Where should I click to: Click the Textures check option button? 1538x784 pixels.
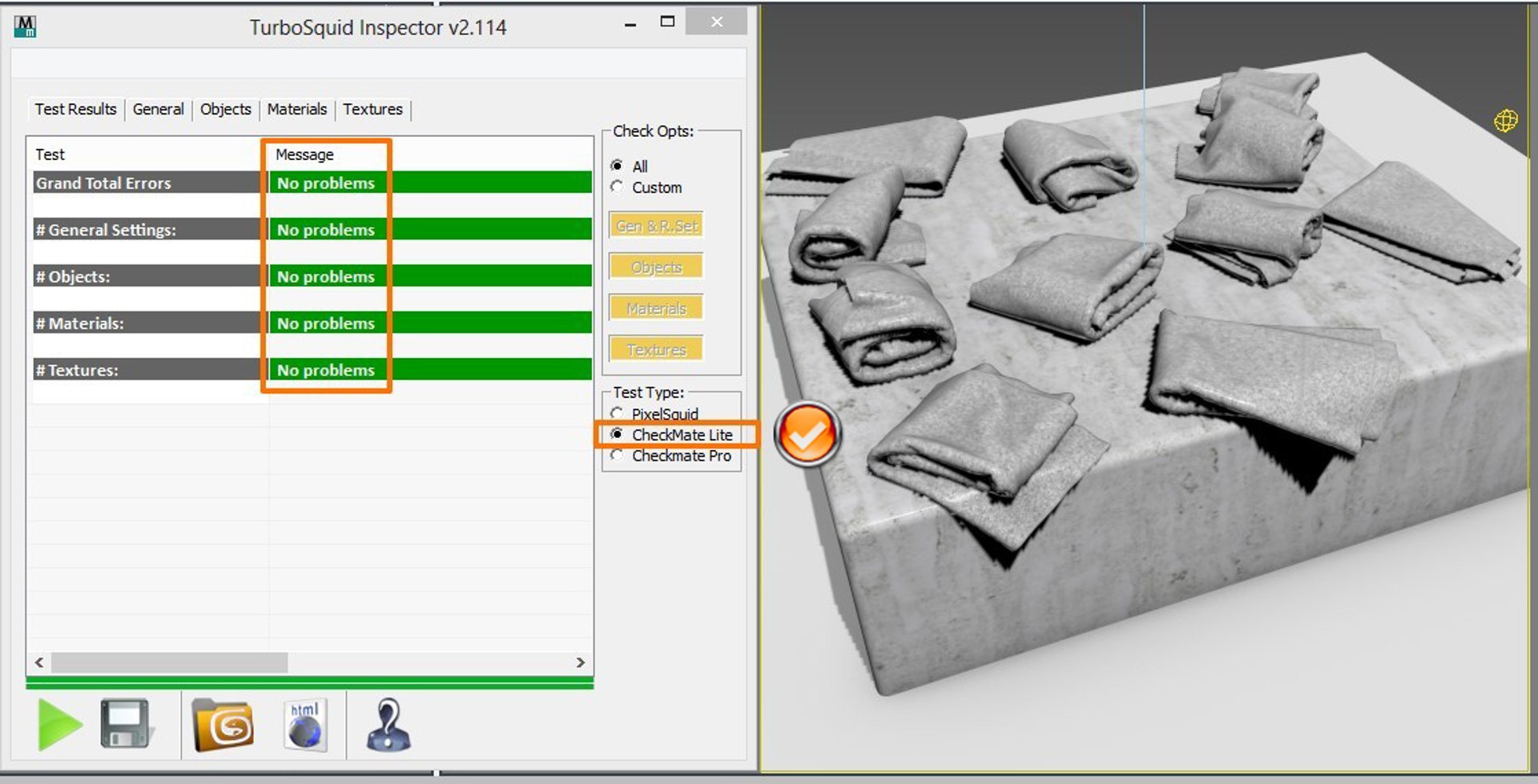coord(656,349)
